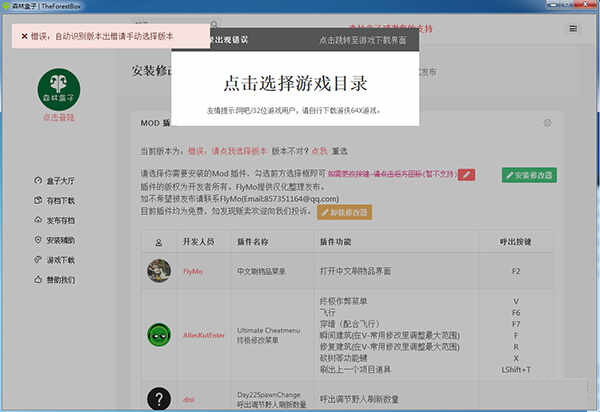Viewport: 600px width, 412px height.
Task: Select the Day22SpawnChange plugin name
Action: tap(269, 394)
